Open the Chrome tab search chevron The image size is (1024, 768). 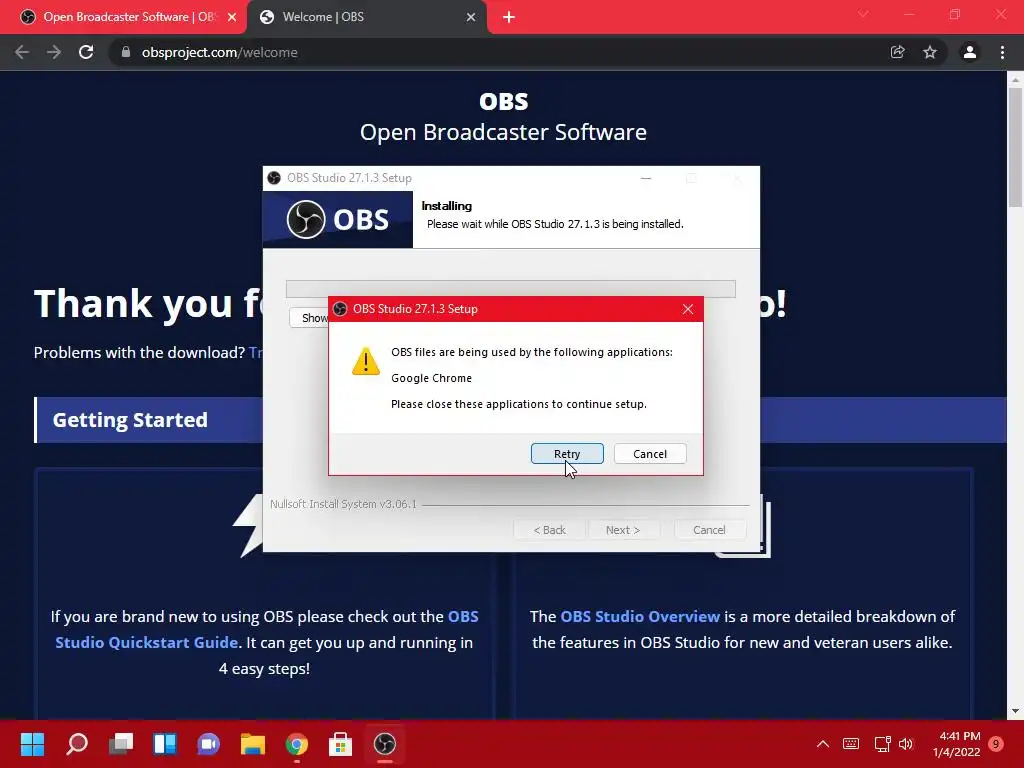[863, 14]
